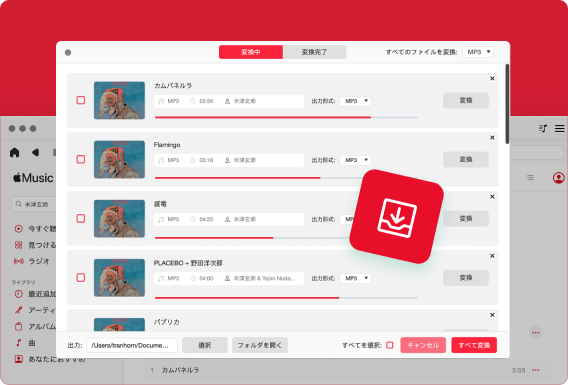Image resolution: width=568 pixels, height=385 pixels.
Task: Tick the checkbox for Flamingo
Action: 81,159
